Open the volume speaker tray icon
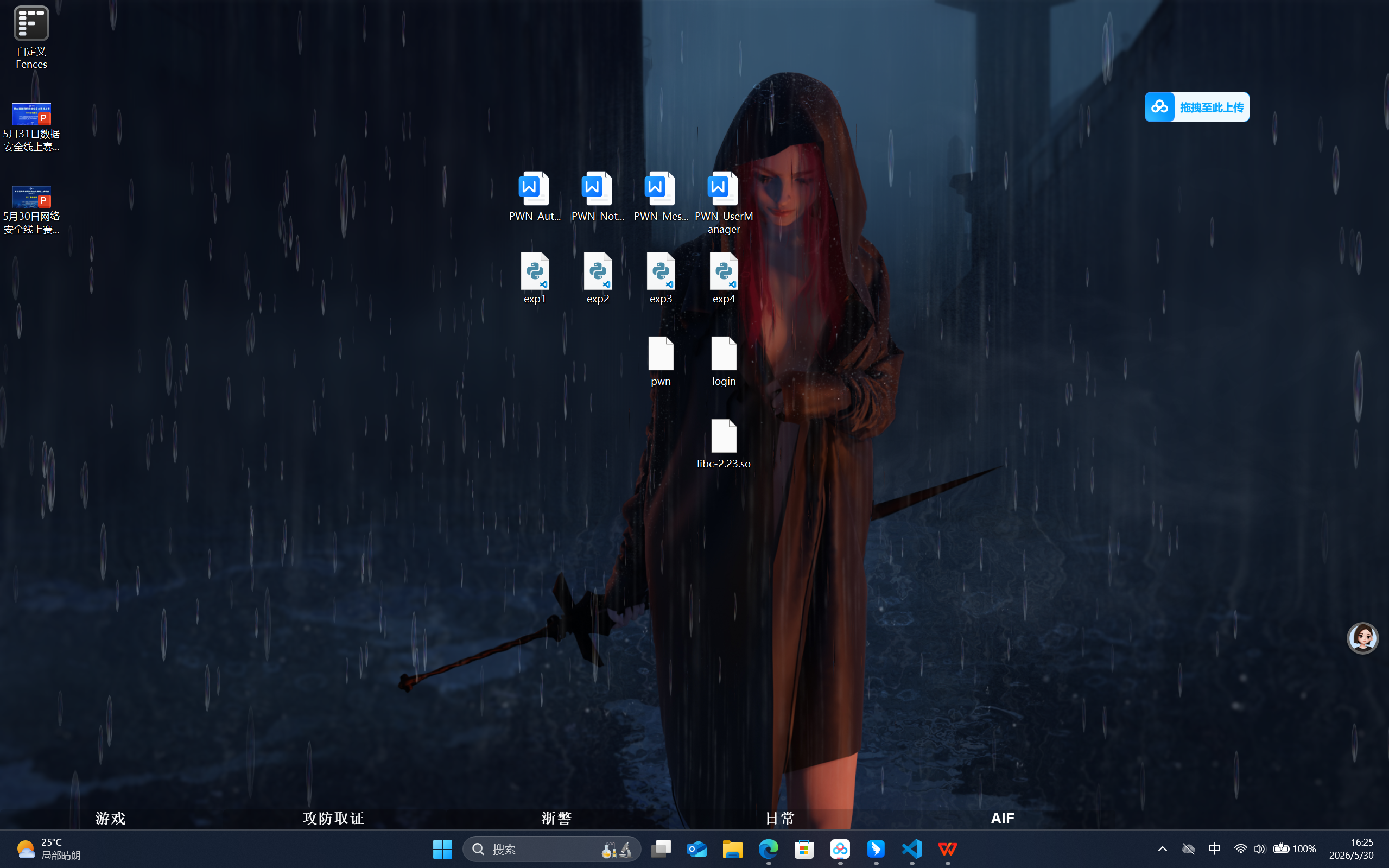Viewport: 1389px width, 868px height. 1259,849
